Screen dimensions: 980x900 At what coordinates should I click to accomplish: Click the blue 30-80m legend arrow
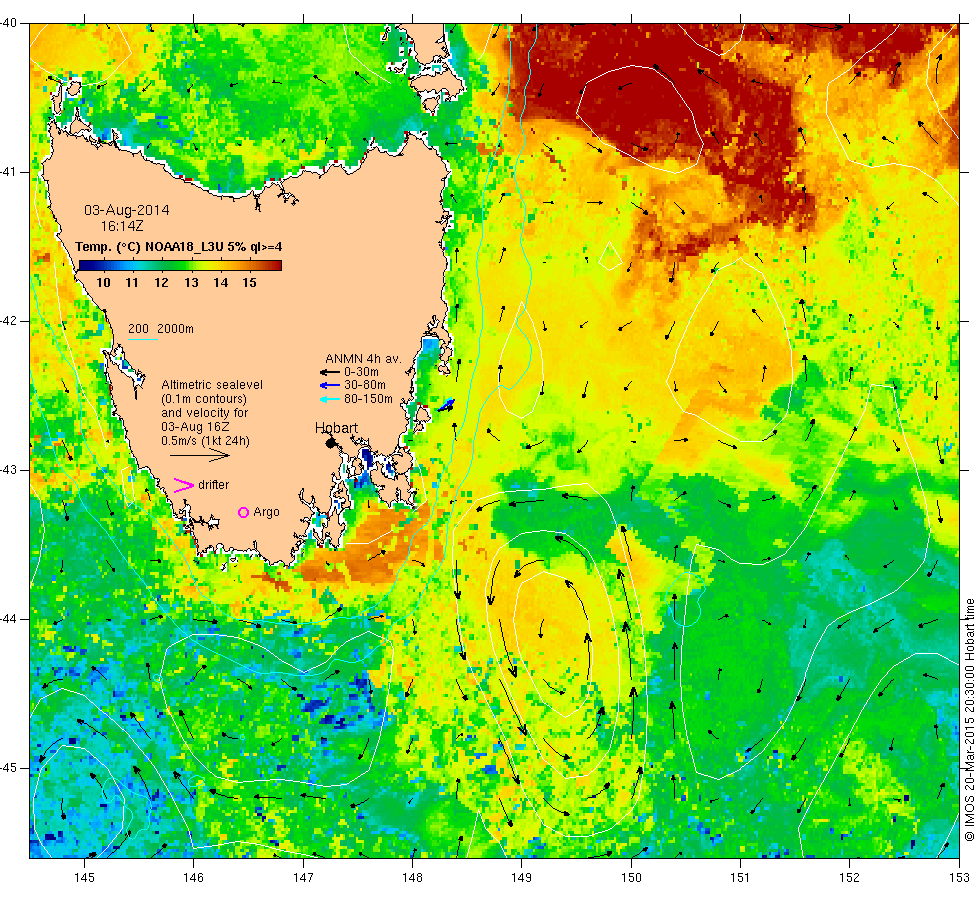click(x=330, y=385)
